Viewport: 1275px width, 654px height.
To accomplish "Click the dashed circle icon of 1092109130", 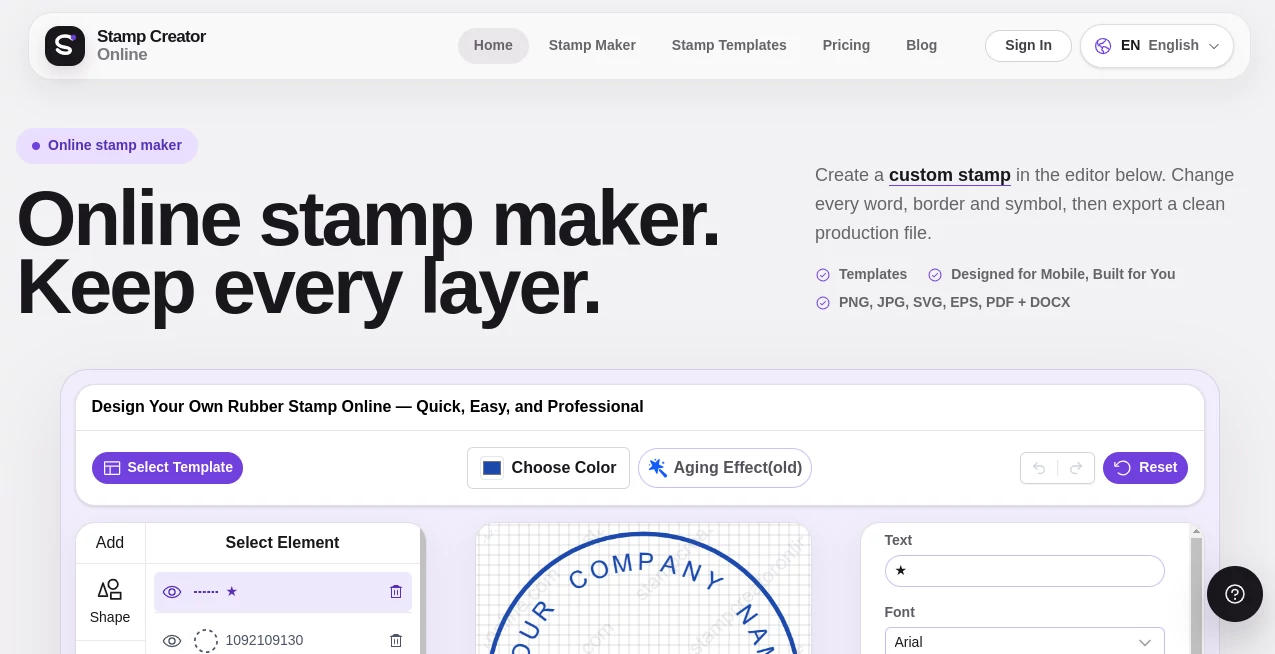I will pos(206,641).
